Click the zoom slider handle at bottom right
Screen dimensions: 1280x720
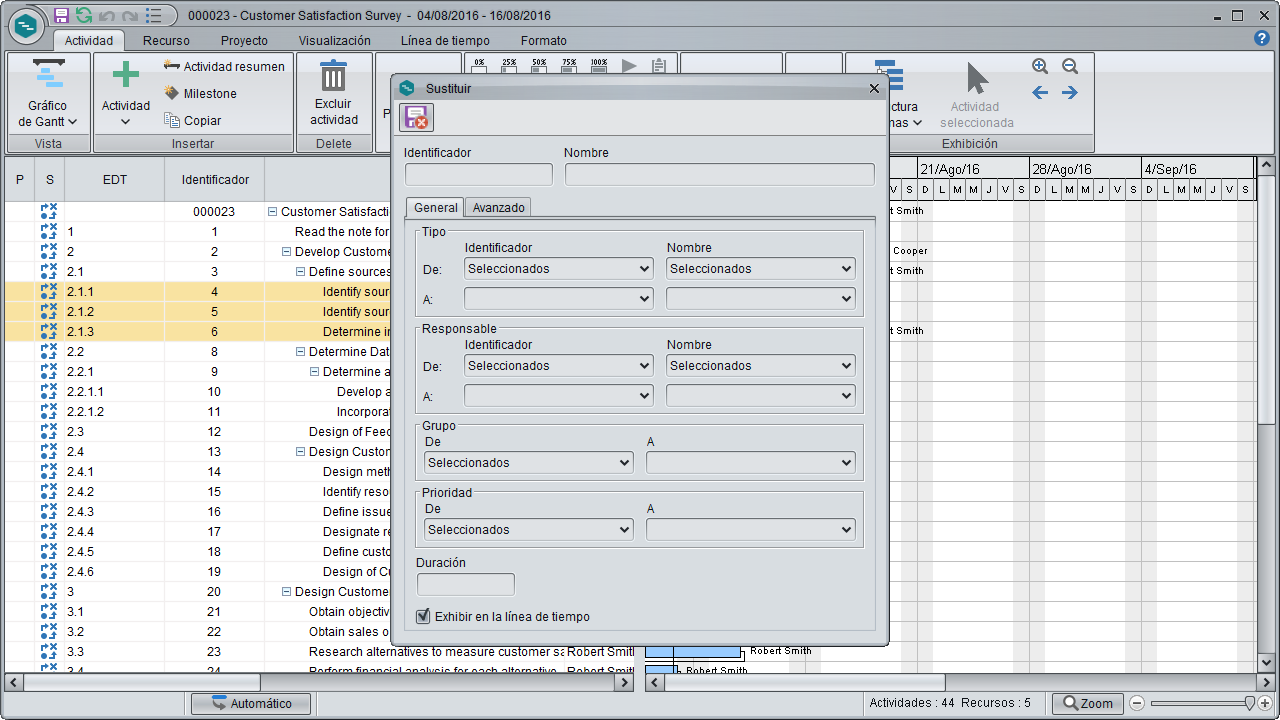pos(1249,704)
